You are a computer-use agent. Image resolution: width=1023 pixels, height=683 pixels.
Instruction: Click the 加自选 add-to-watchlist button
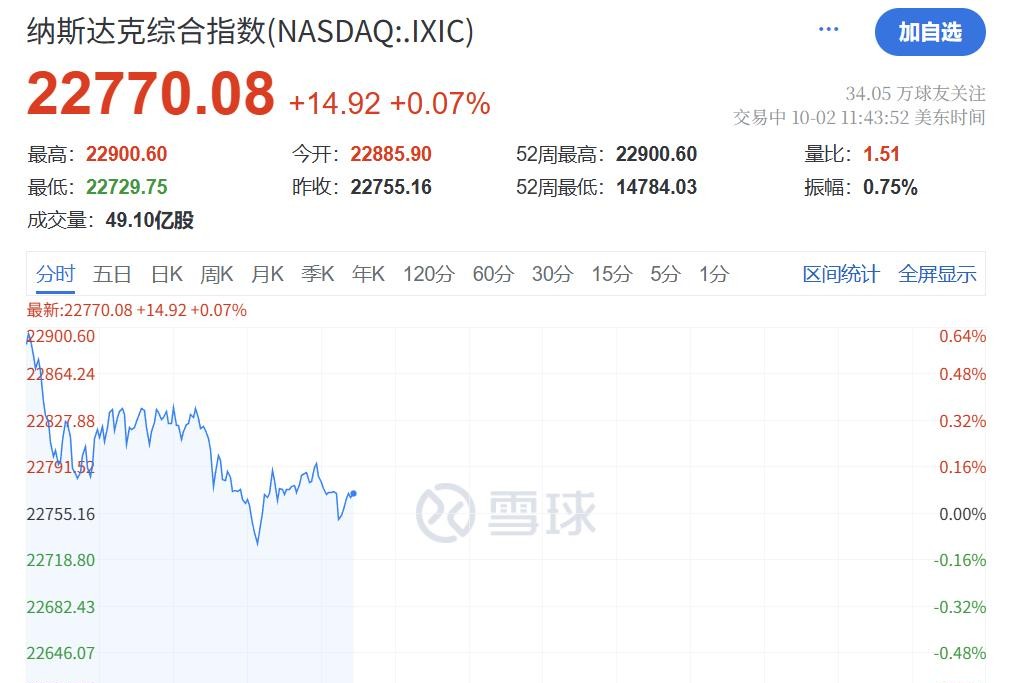coord(929,32)
